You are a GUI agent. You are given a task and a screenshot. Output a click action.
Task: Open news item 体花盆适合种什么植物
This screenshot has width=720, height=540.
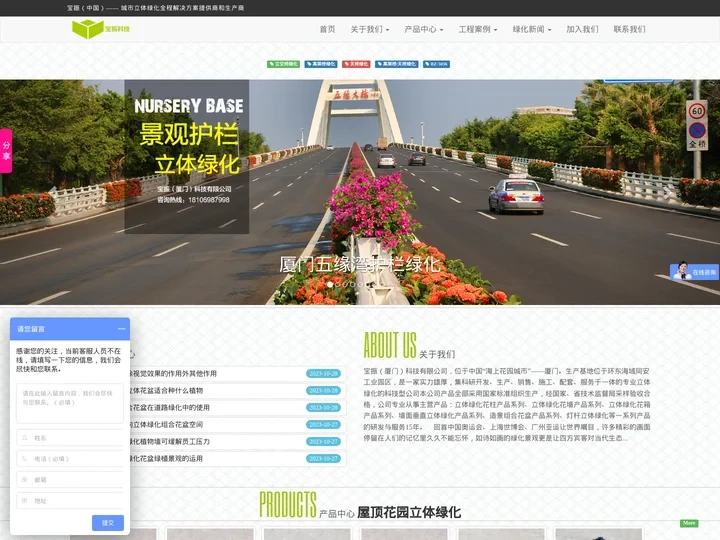pyautogui.click(x=166, y=390)
